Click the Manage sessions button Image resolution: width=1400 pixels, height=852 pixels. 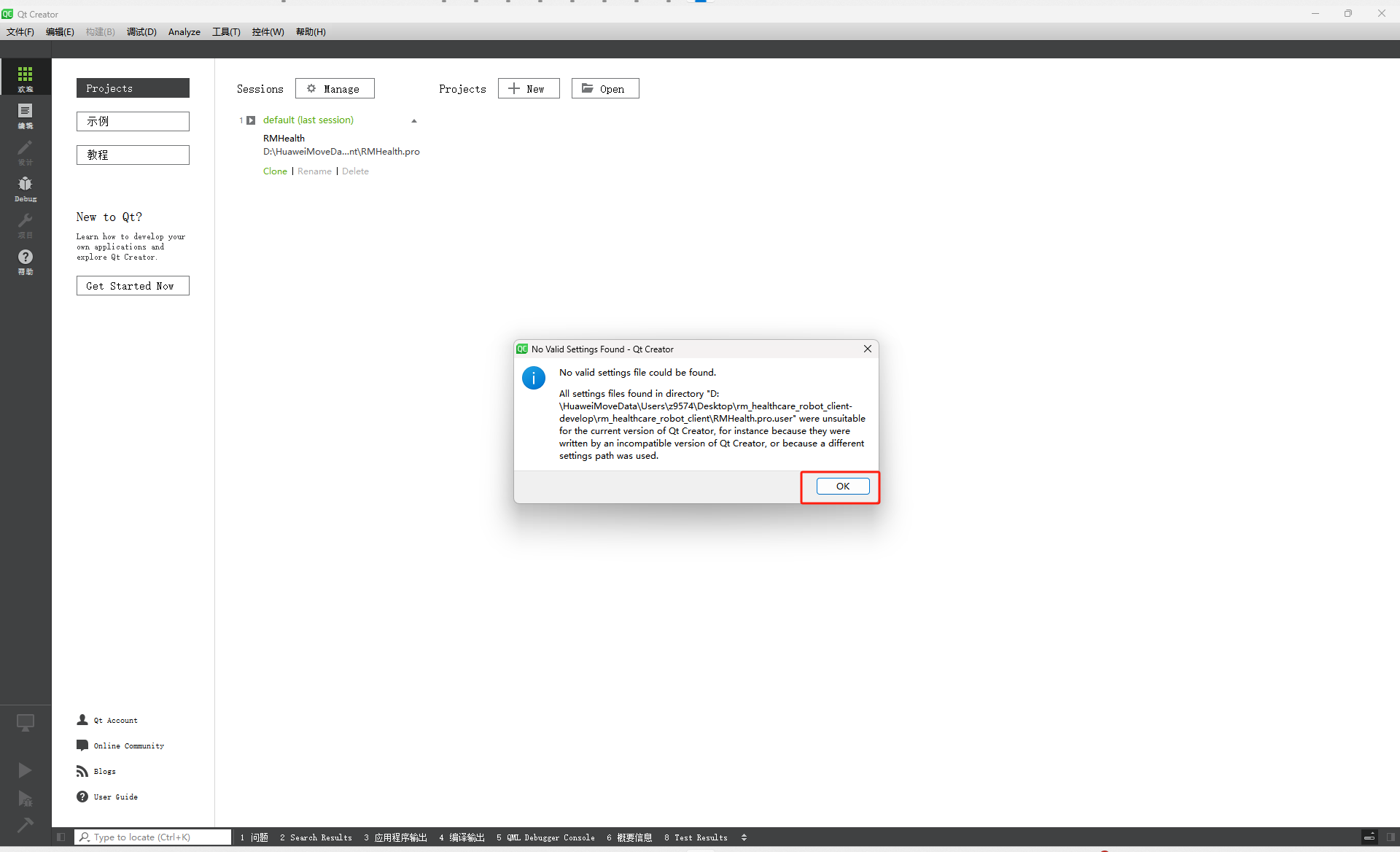pos(335,88)
